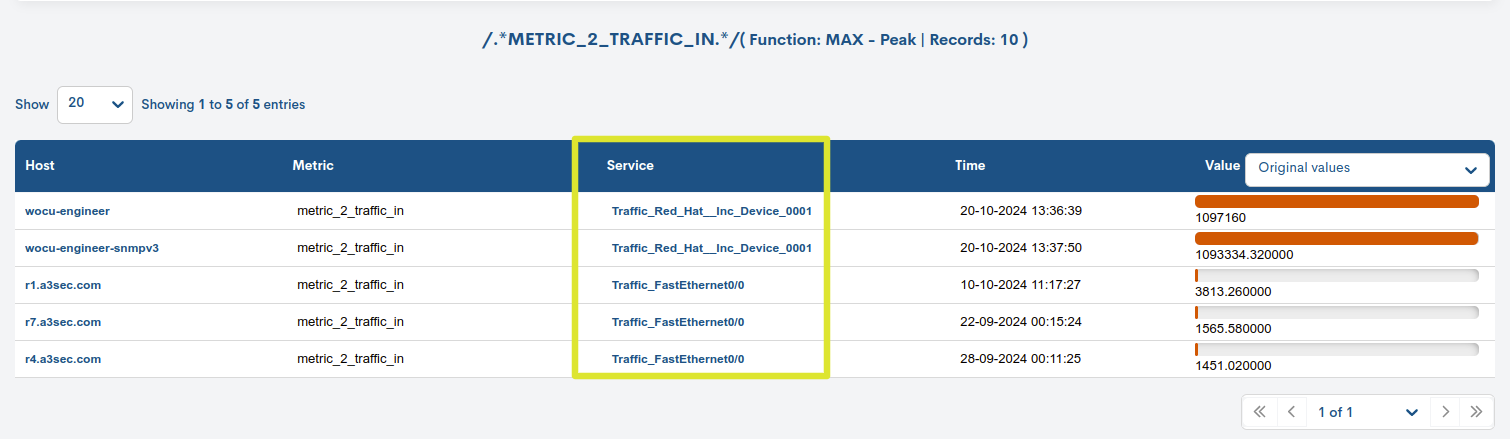Image resolution: width=1510 pixels, height=439 pixels.
Task: Click the value bar for 3813.260000
Action: click(1336, 275)
